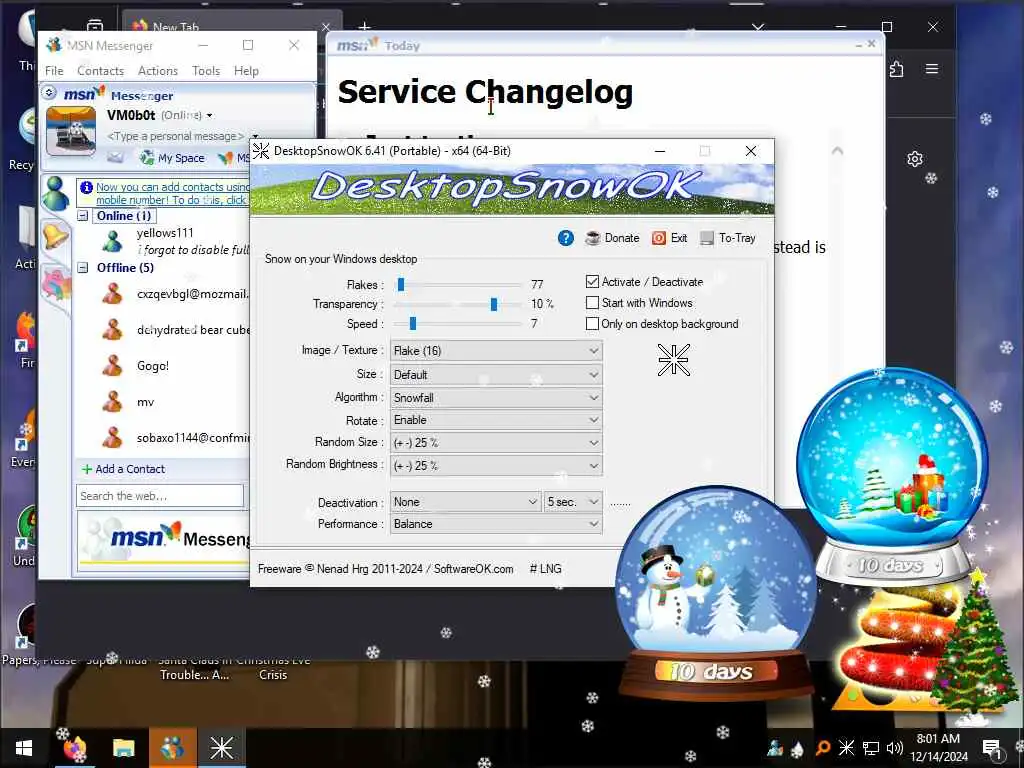
Task: Click the snowflake tray icon in system tray
Action: click(x=846, y=747)
